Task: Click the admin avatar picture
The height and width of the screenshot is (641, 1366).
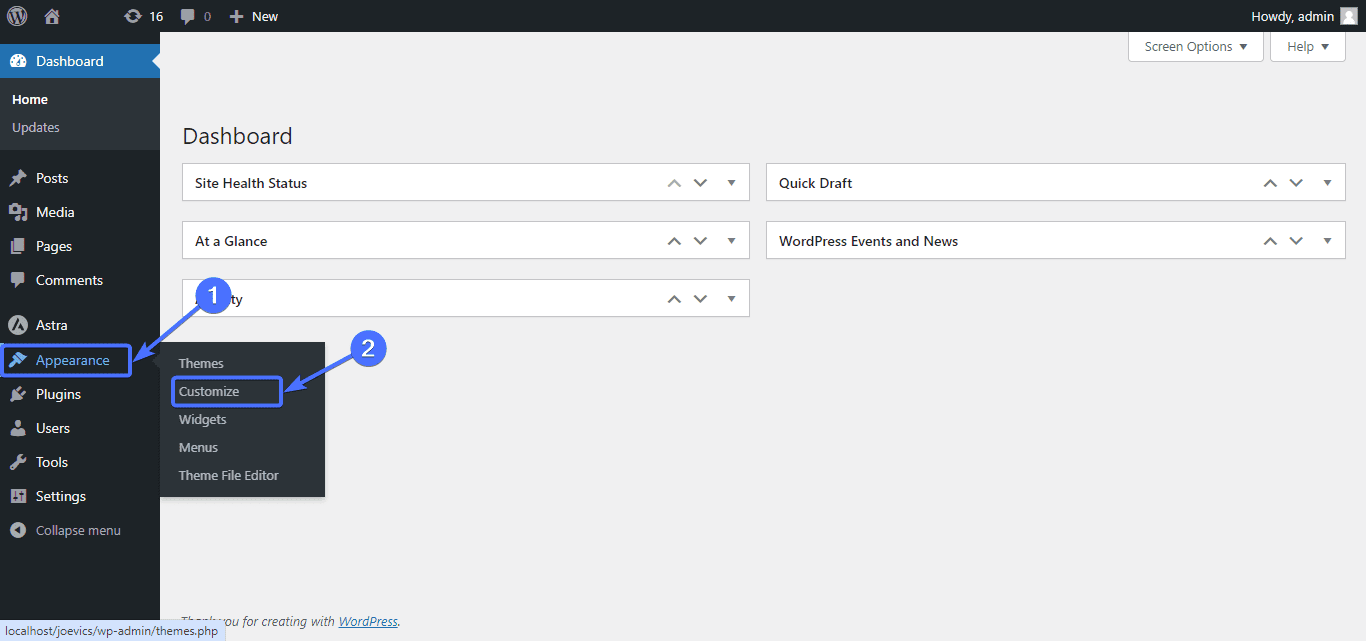Action: pyautogui.click(x=1349, y=16)
